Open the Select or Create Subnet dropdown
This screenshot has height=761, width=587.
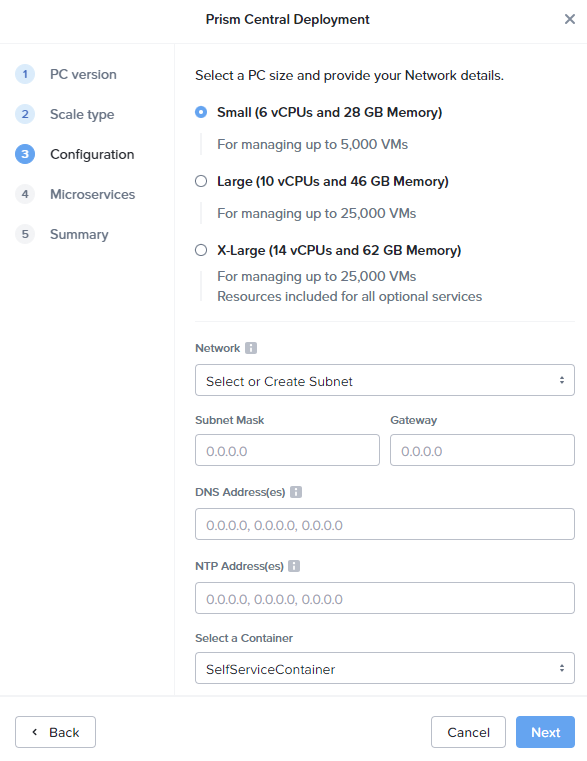click(x=385, y=380)
